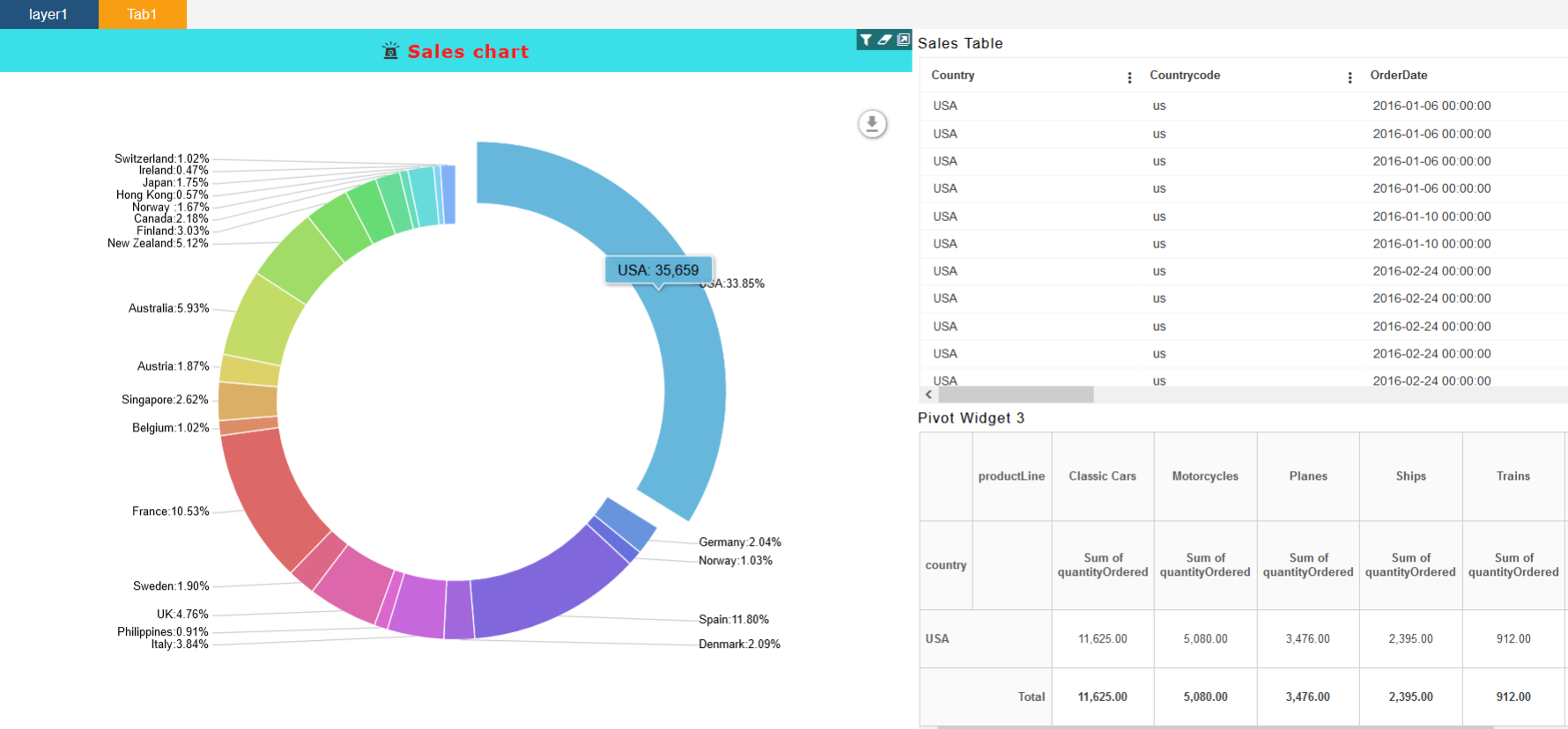Click the 'Italy:3.84%' label

coord(180,645)
